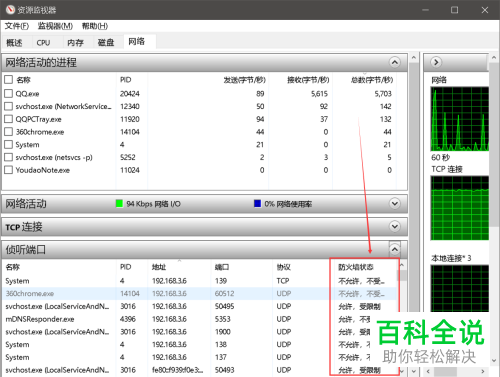Check the svchost.exe (netsvcs -p) checkbox
The height and width of the screenshot is (377, 500).
(x=8, y=157)
